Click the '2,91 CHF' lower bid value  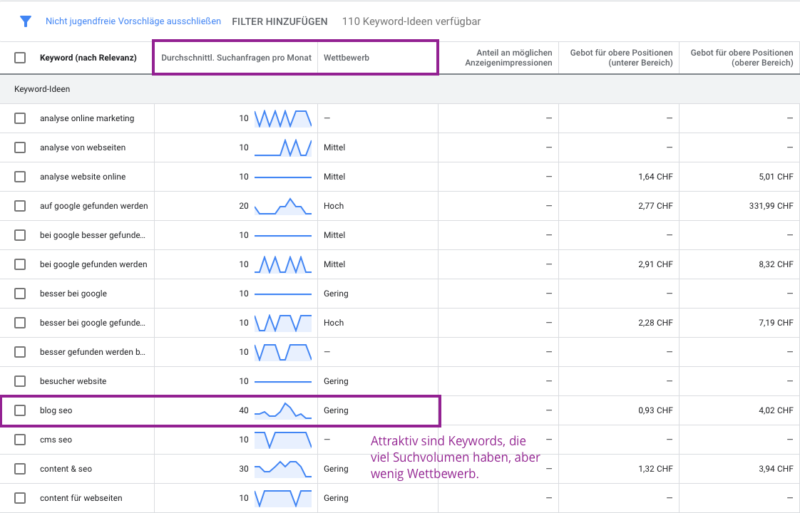(x=656, y=264)
